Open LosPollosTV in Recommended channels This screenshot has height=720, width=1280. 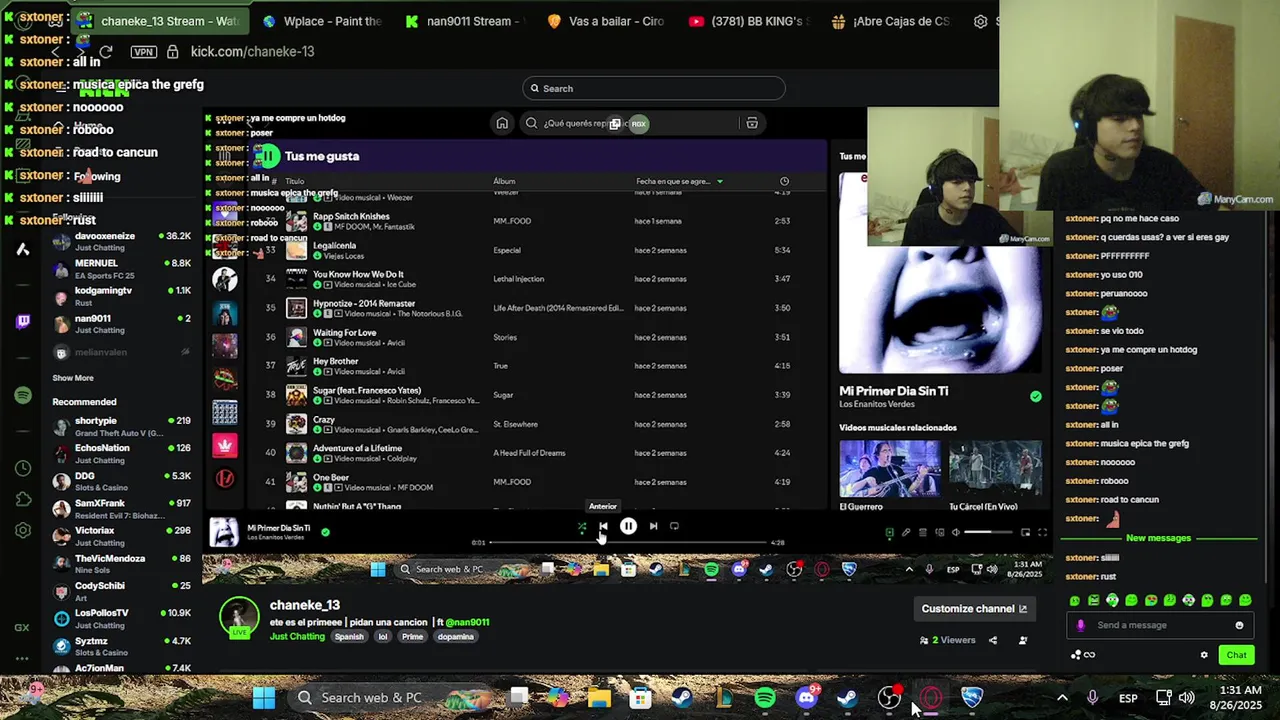(x=121, y=619)
